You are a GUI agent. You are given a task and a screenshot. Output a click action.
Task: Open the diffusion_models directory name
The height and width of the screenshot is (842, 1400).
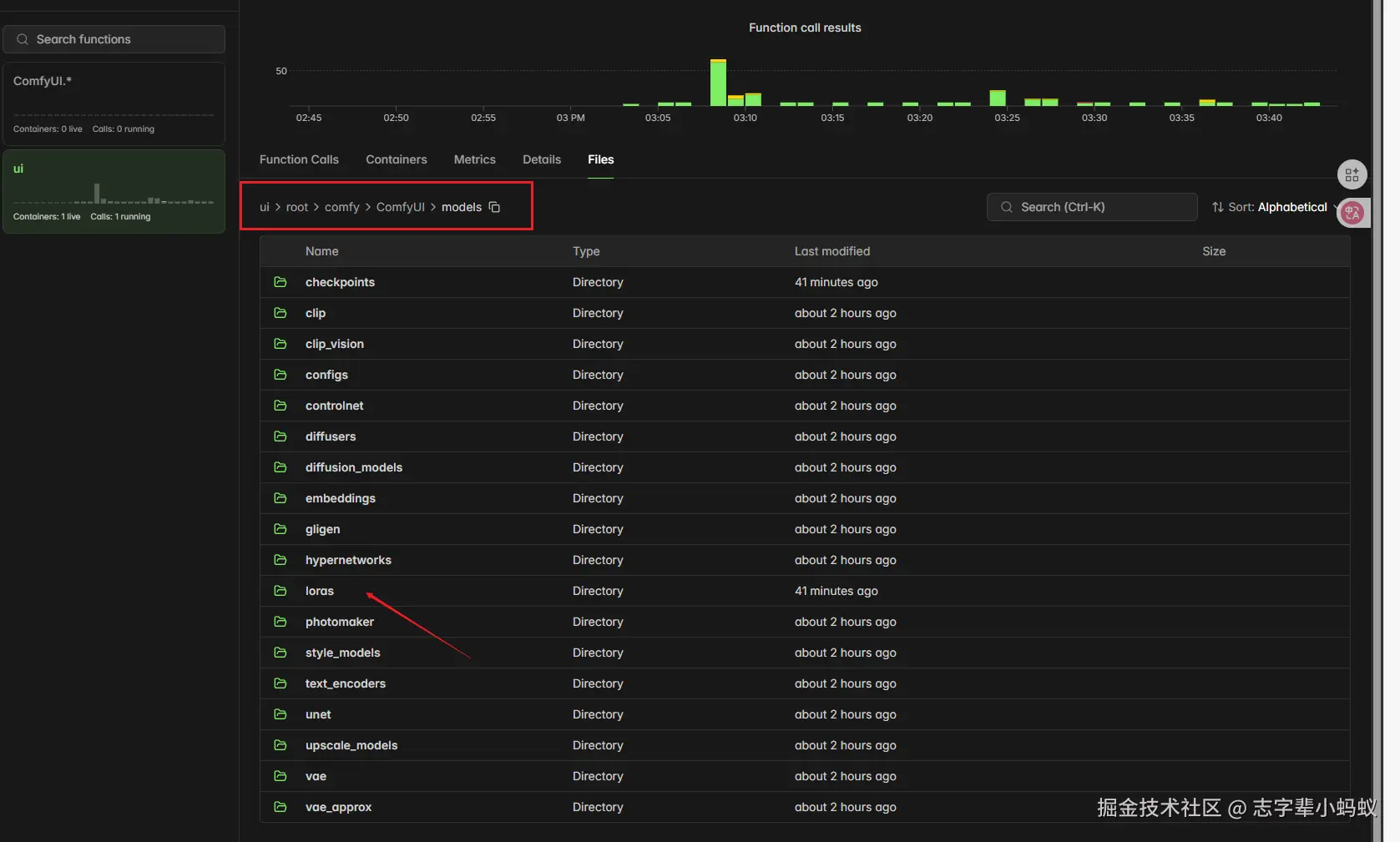pyautogui.click(x=354, y=467)
